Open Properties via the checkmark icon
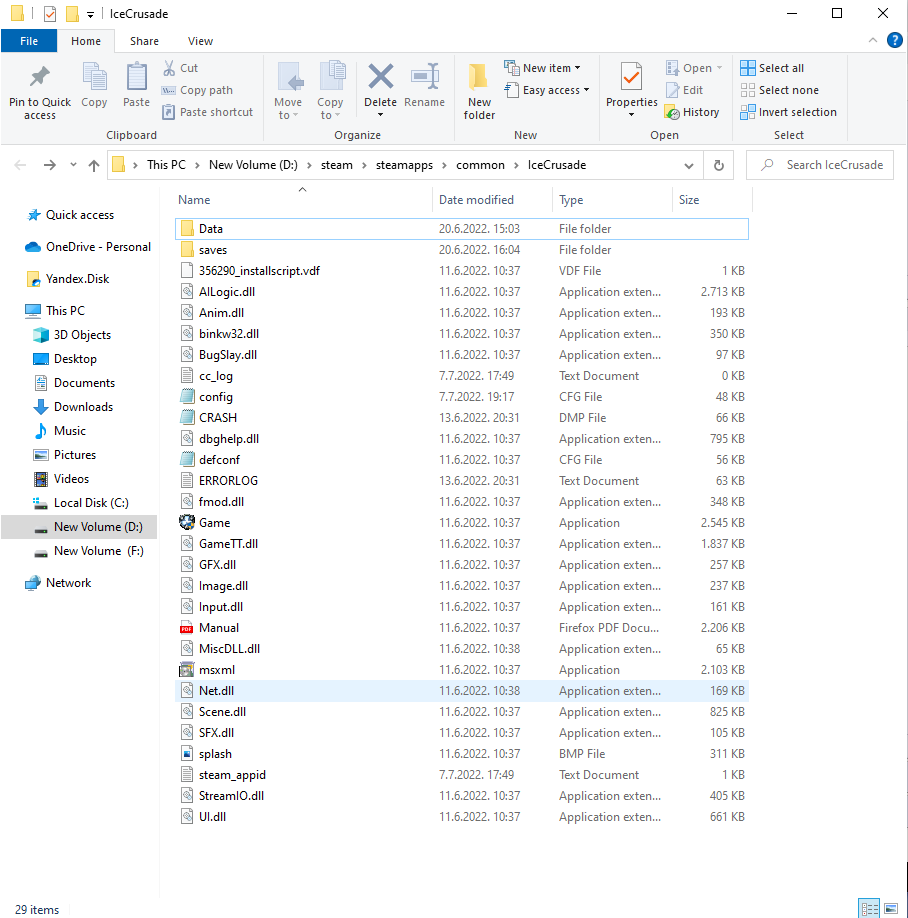Viewport: 908px width, 918px height. tap(632, 77)
